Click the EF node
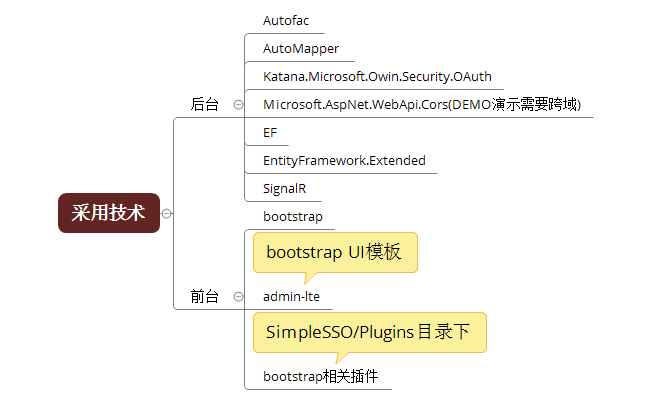 coord(270,133)
